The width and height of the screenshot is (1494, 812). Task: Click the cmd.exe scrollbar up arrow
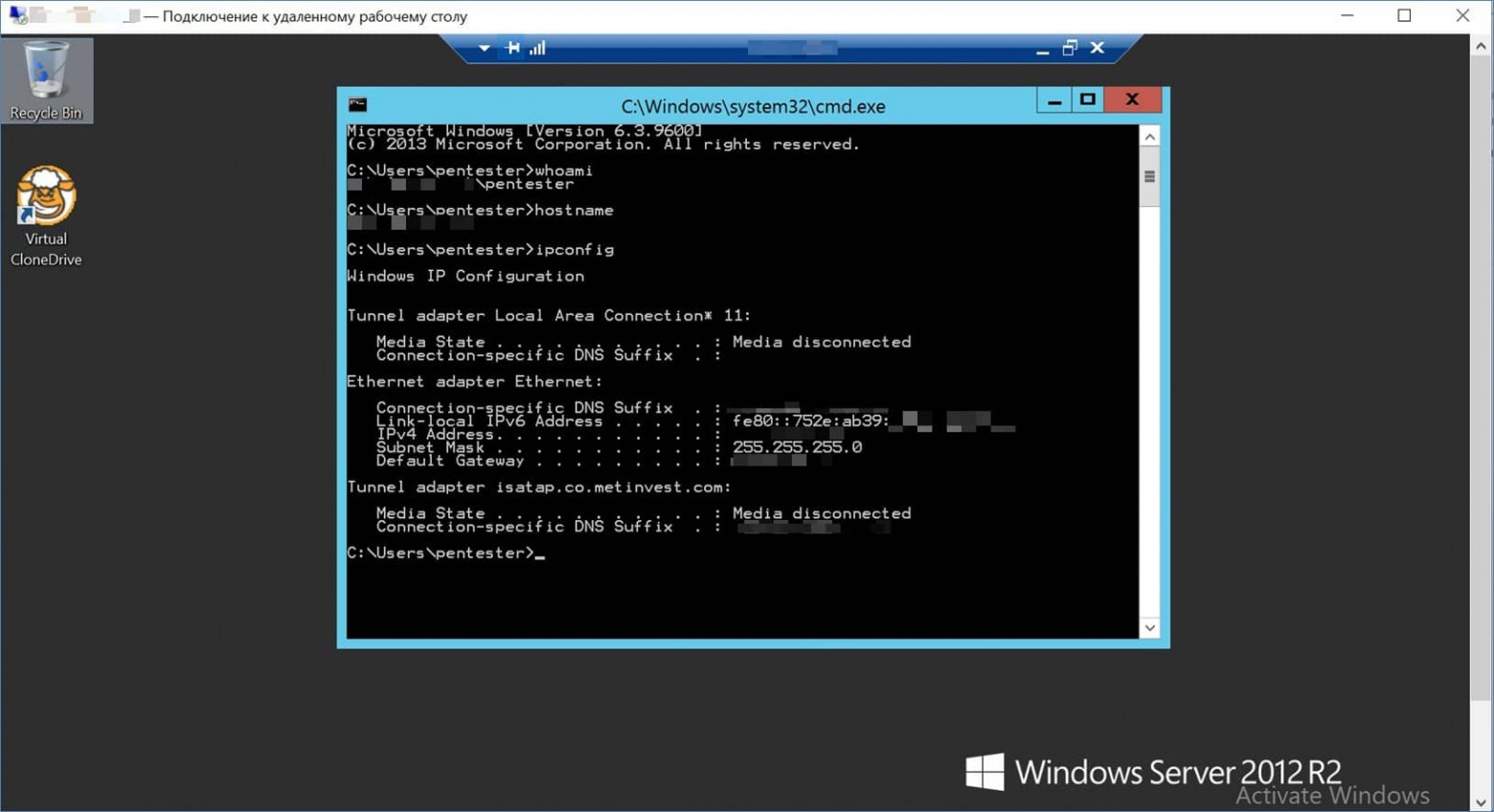click(x=1150, y=137)
